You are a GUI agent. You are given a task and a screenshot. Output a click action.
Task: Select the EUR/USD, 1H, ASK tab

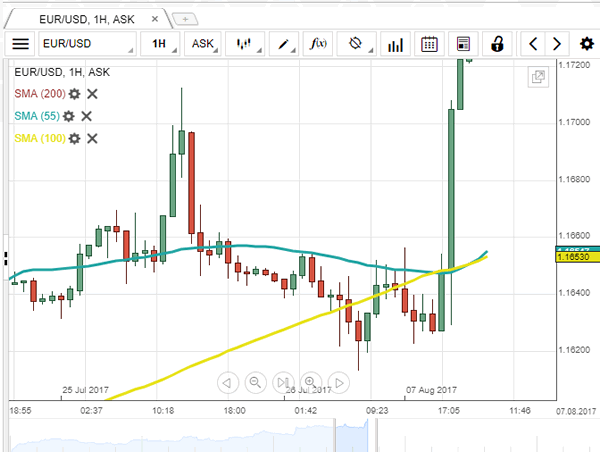[x=87, y=19]
